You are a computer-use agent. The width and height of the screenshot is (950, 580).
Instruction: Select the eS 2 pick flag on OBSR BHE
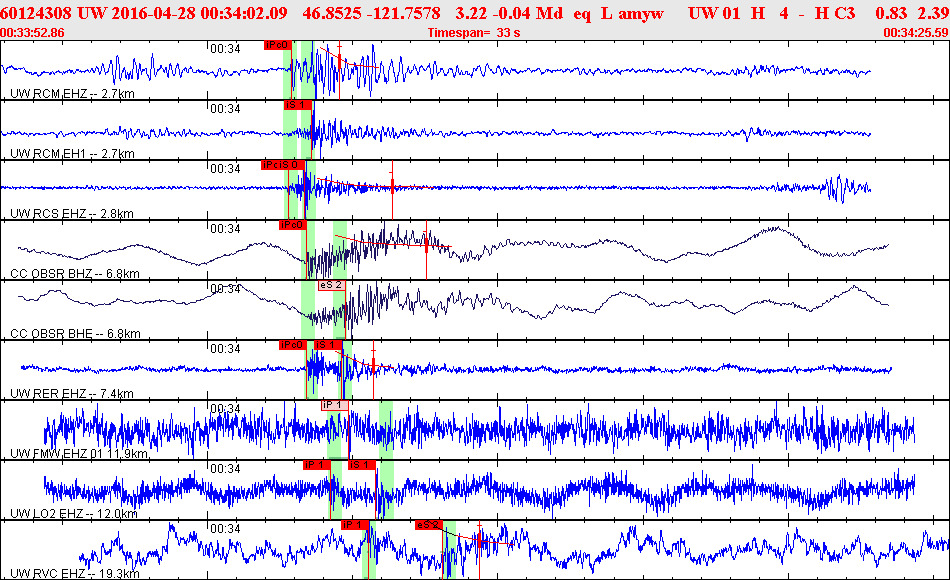click(331, 285)
